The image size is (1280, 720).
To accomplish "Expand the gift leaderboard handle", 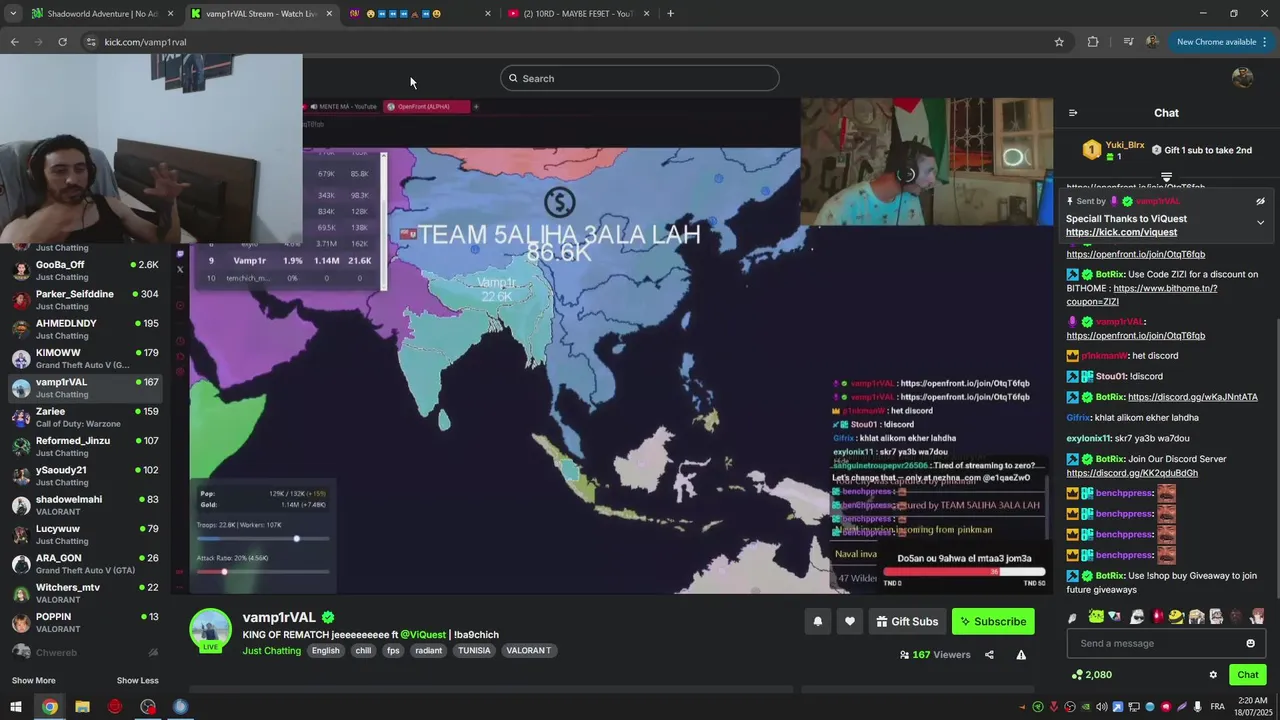I will coord(1166,177).
